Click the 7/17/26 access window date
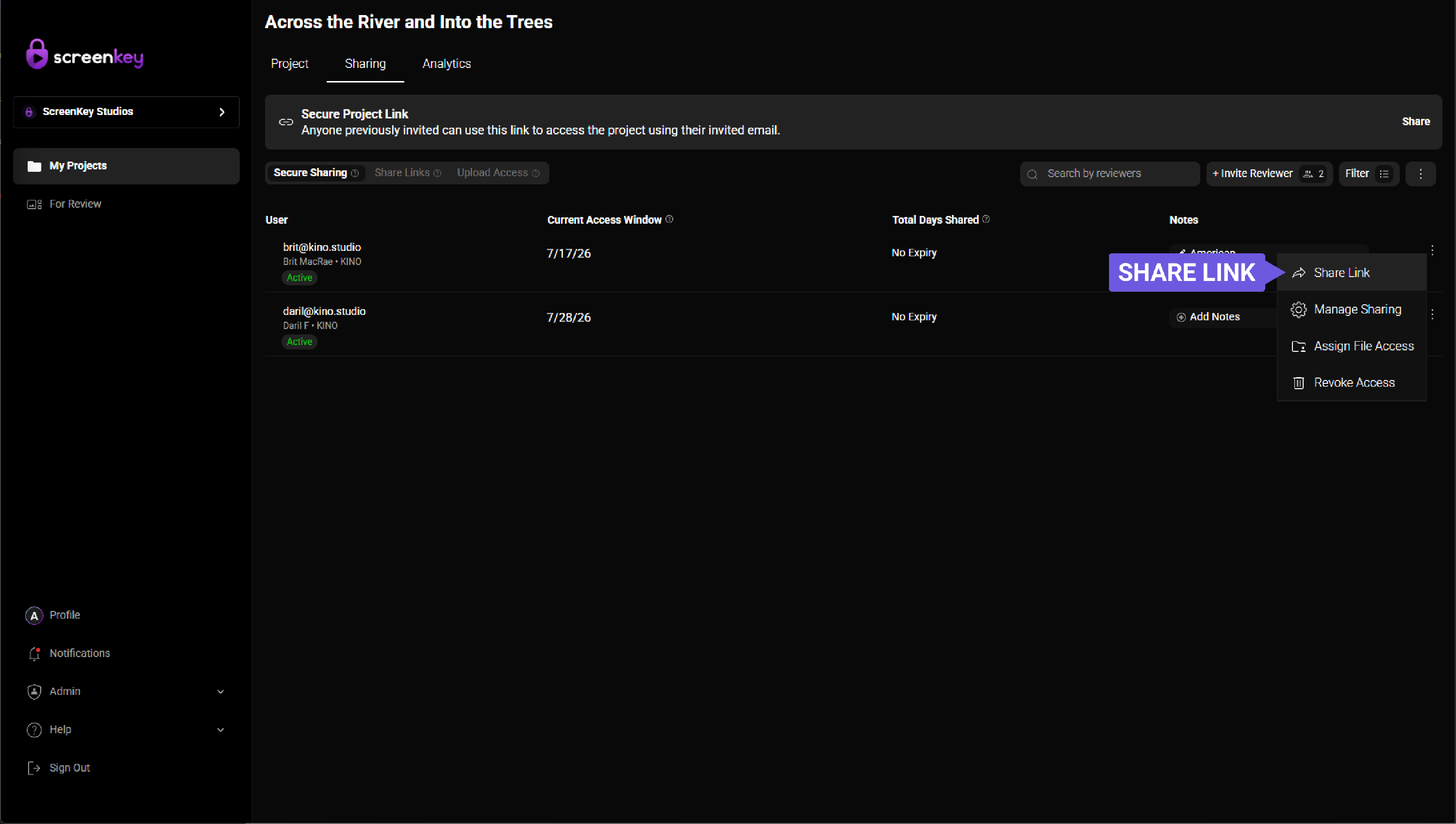Screen dimensions: 1456x824 click(x=569, y=253)
